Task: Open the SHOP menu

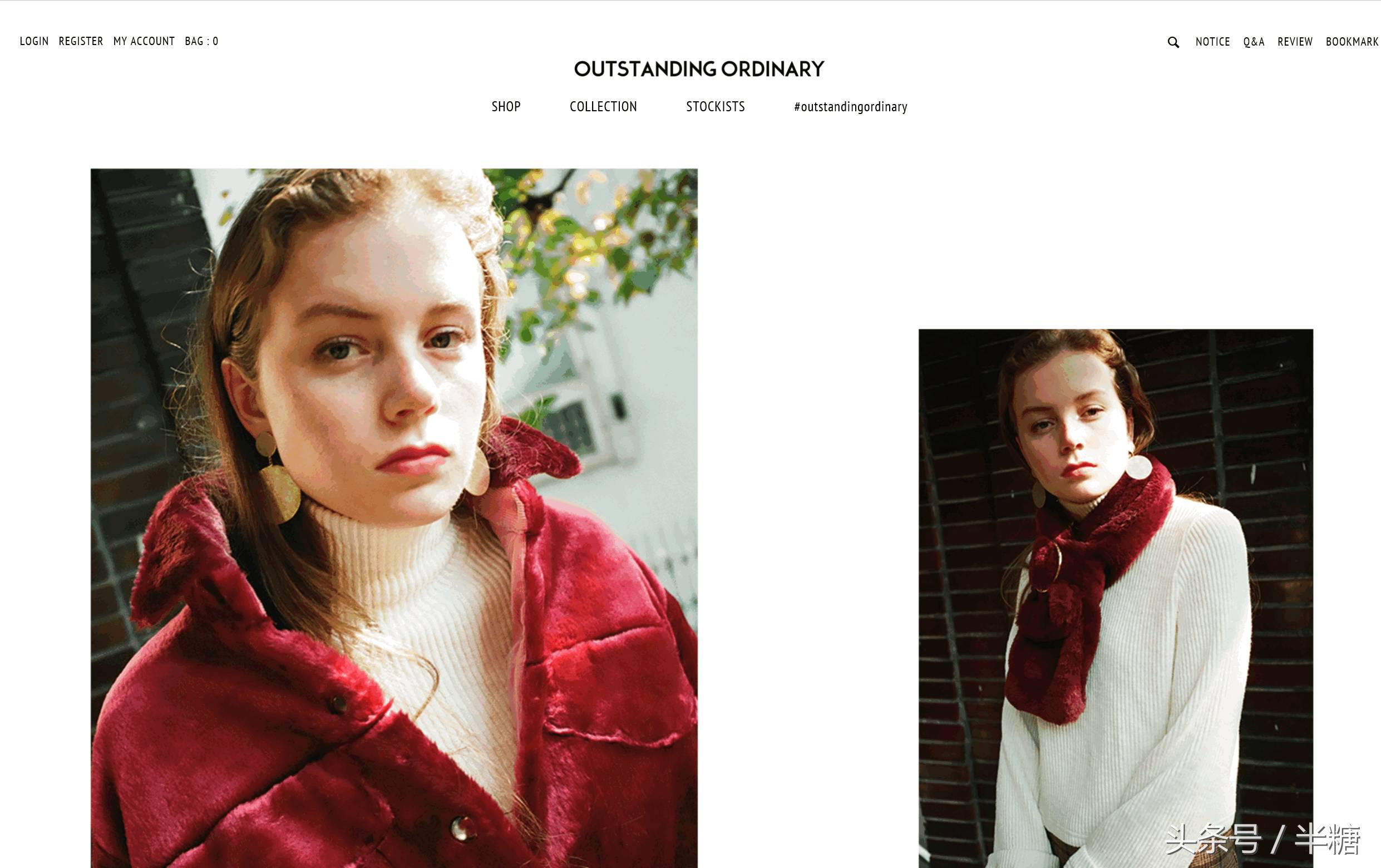Action: pos(506,107)
